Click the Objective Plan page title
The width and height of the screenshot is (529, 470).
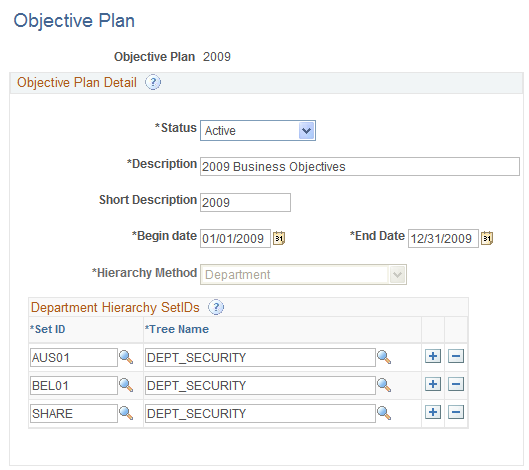pos(74,21)
